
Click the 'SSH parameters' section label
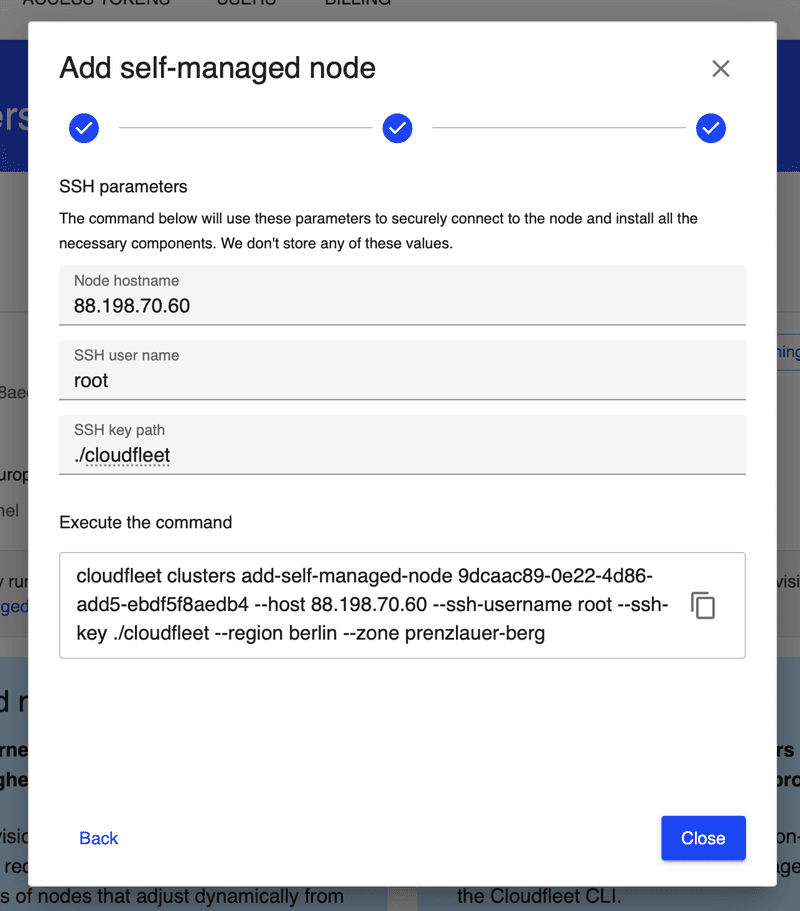click(123, 186)
